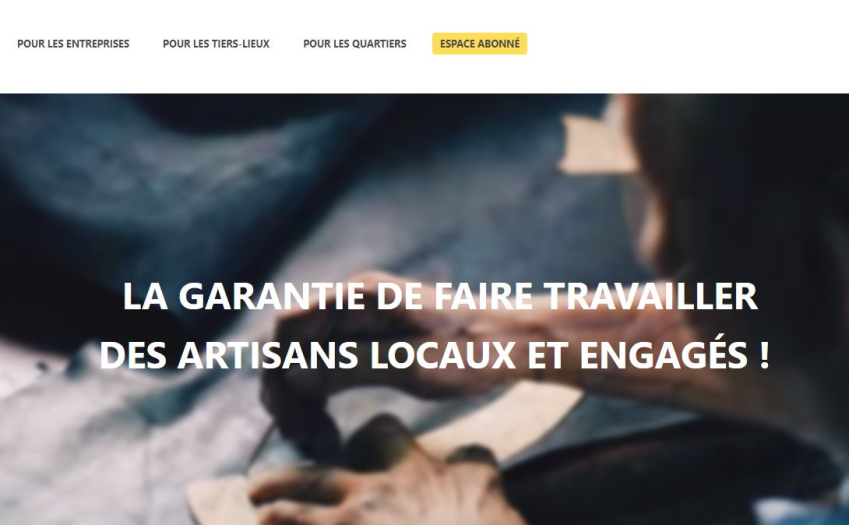
Task: Click the exclamation mark ending the headline
Action: click(x=763, y=355)
